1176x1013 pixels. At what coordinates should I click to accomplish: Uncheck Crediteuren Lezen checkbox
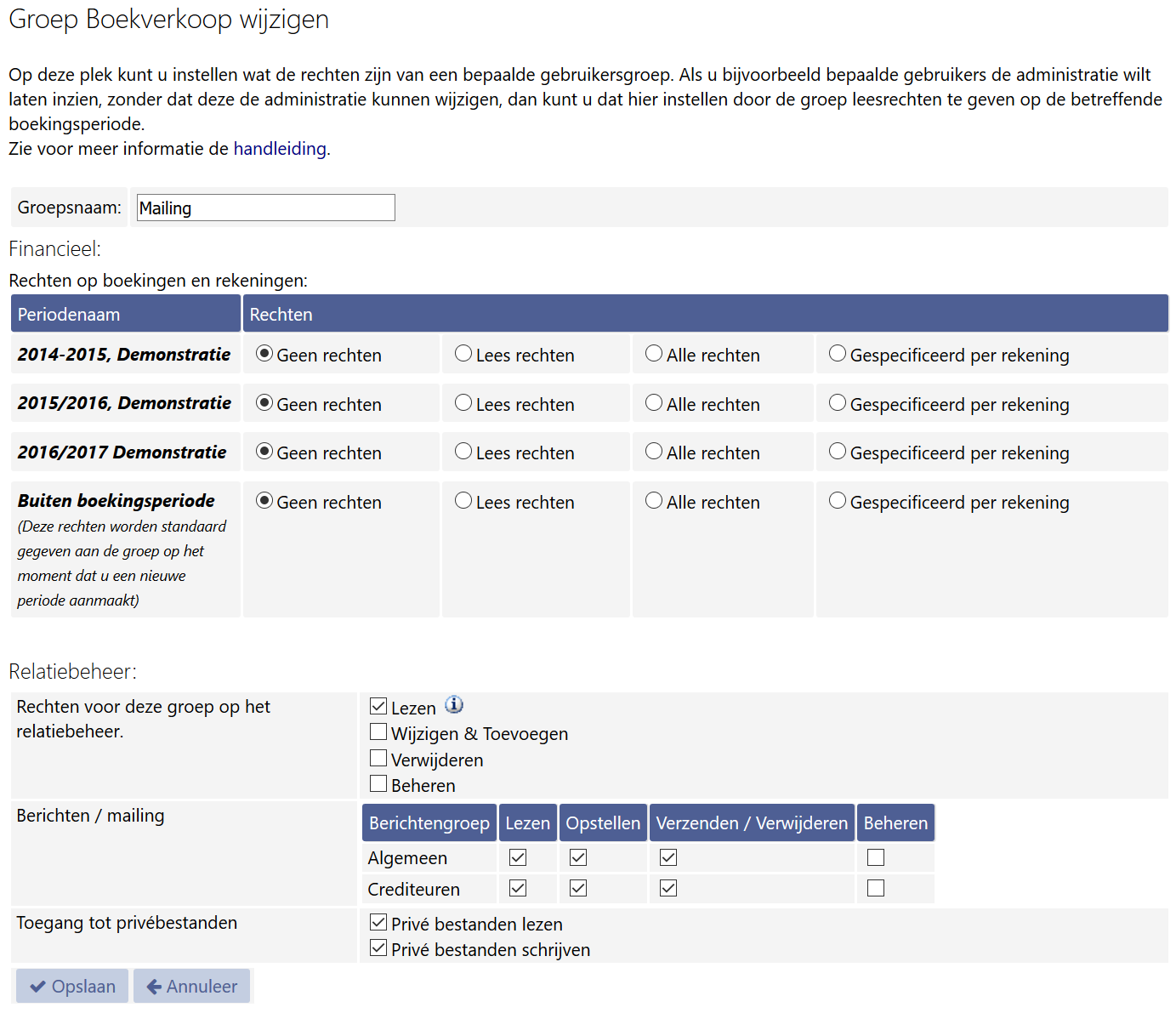[518, 889]
